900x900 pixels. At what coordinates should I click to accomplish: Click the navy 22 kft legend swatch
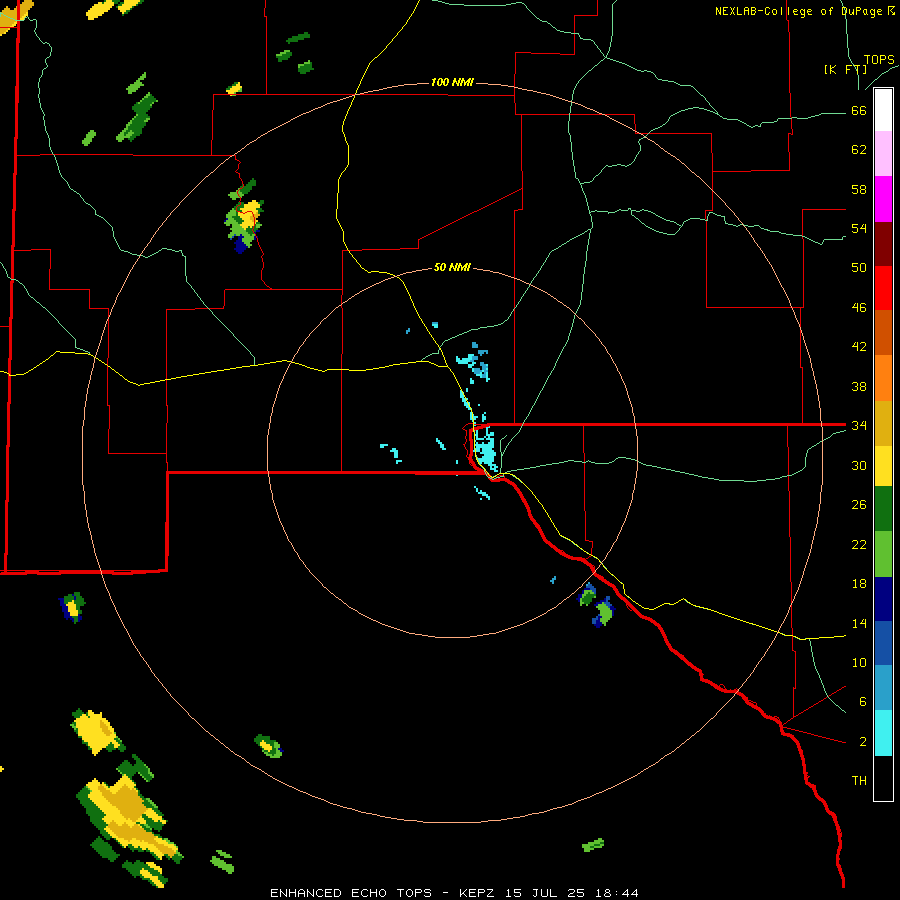(883, 599)
